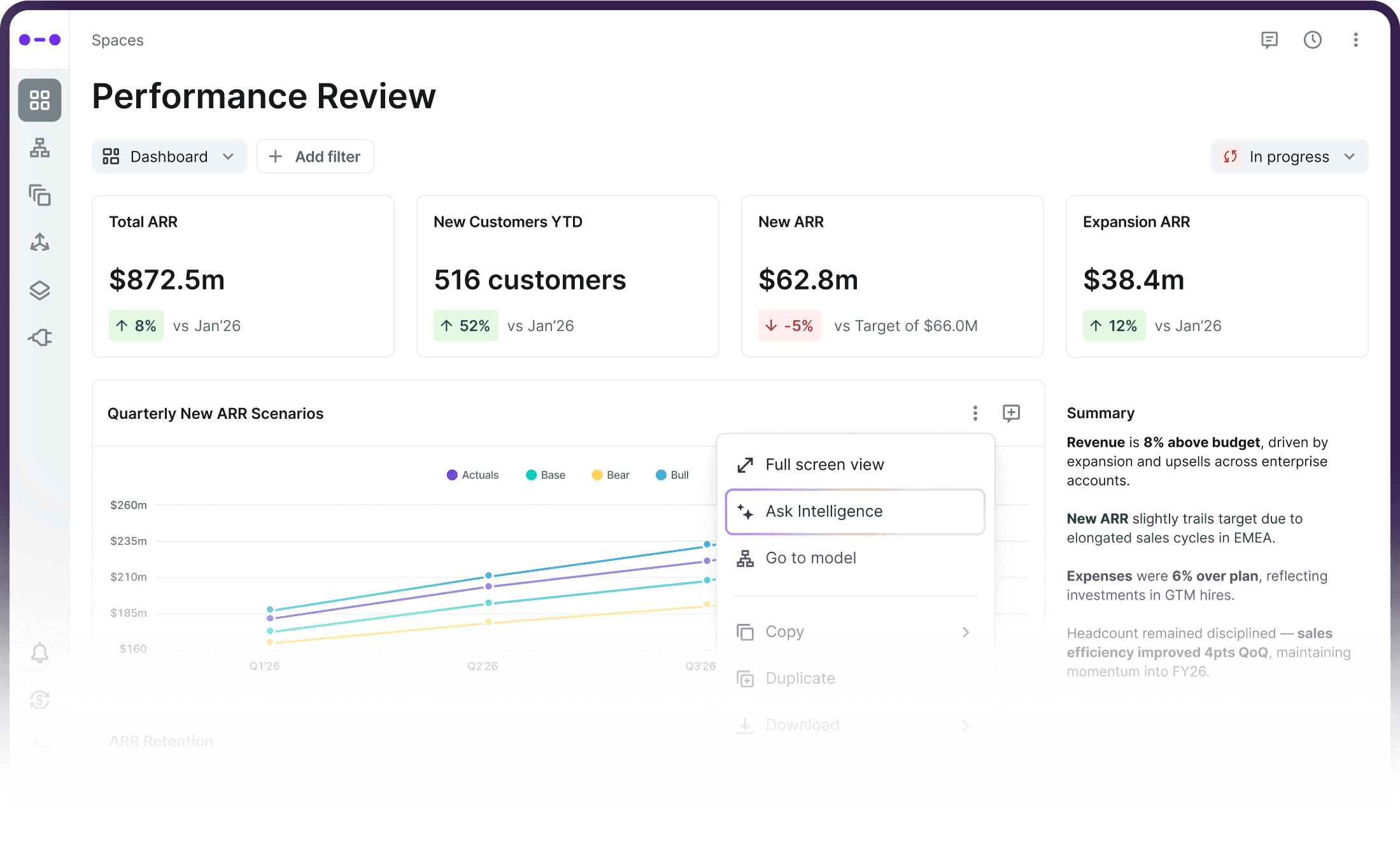Open the model hierarchy icon in sidebar
Viewport: 1400px width, 867px height.
[x=39, y=148]
